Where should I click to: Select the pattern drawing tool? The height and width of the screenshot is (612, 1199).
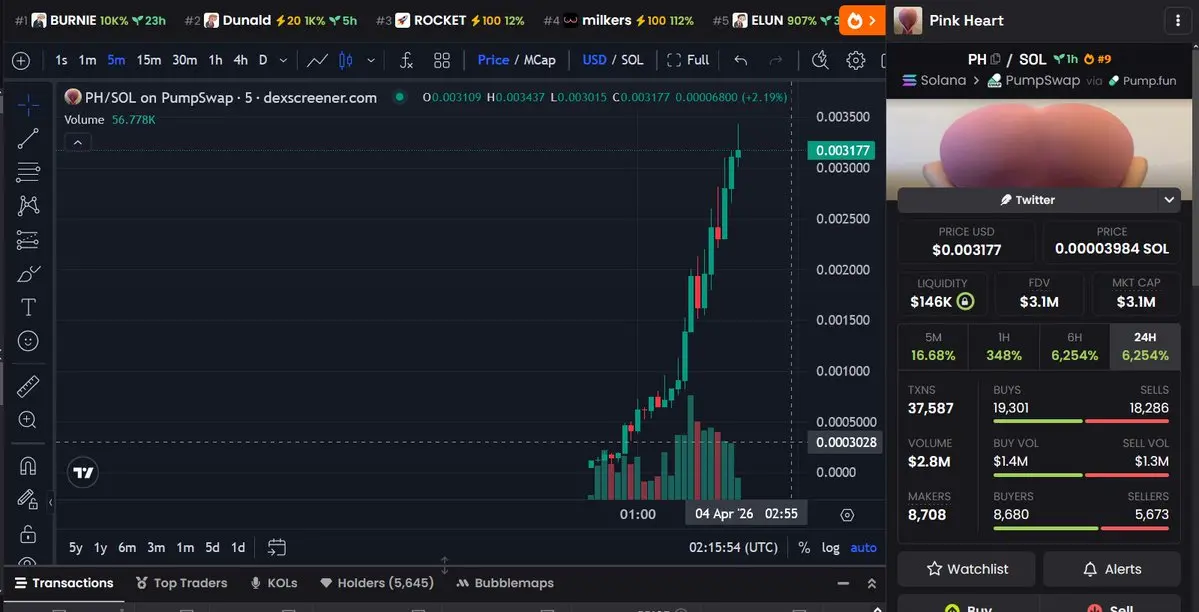[28, 205]
